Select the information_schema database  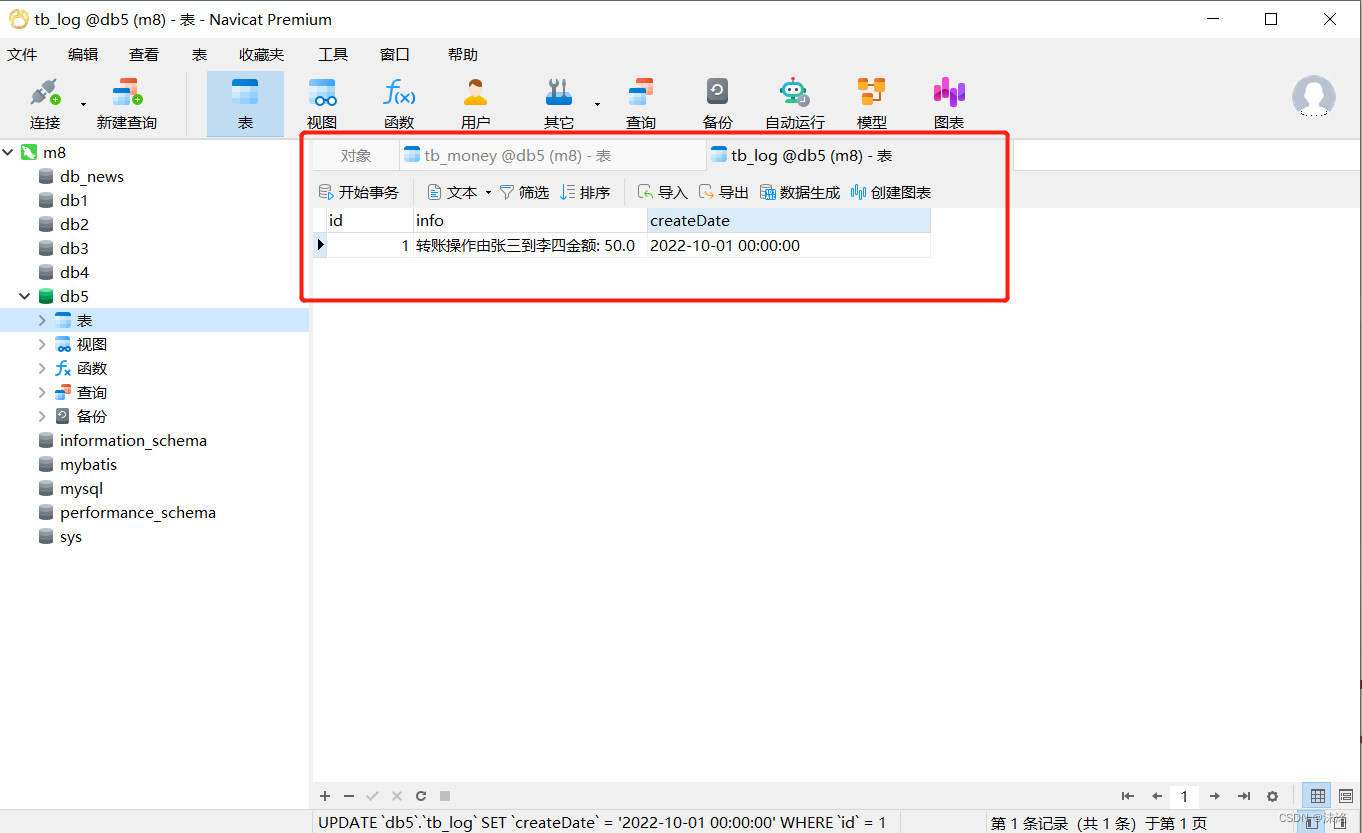point(133,440)
